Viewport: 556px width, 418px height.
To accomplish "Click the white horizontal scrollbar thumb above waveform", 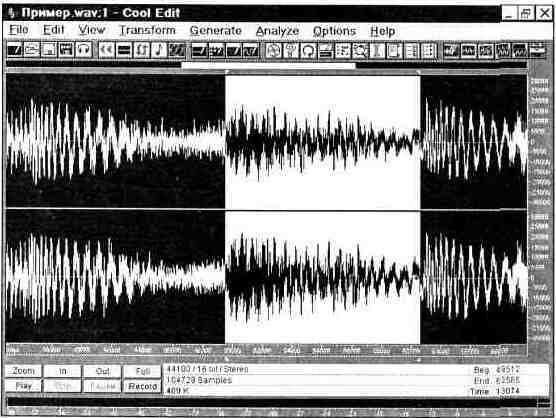I will 268,65.
